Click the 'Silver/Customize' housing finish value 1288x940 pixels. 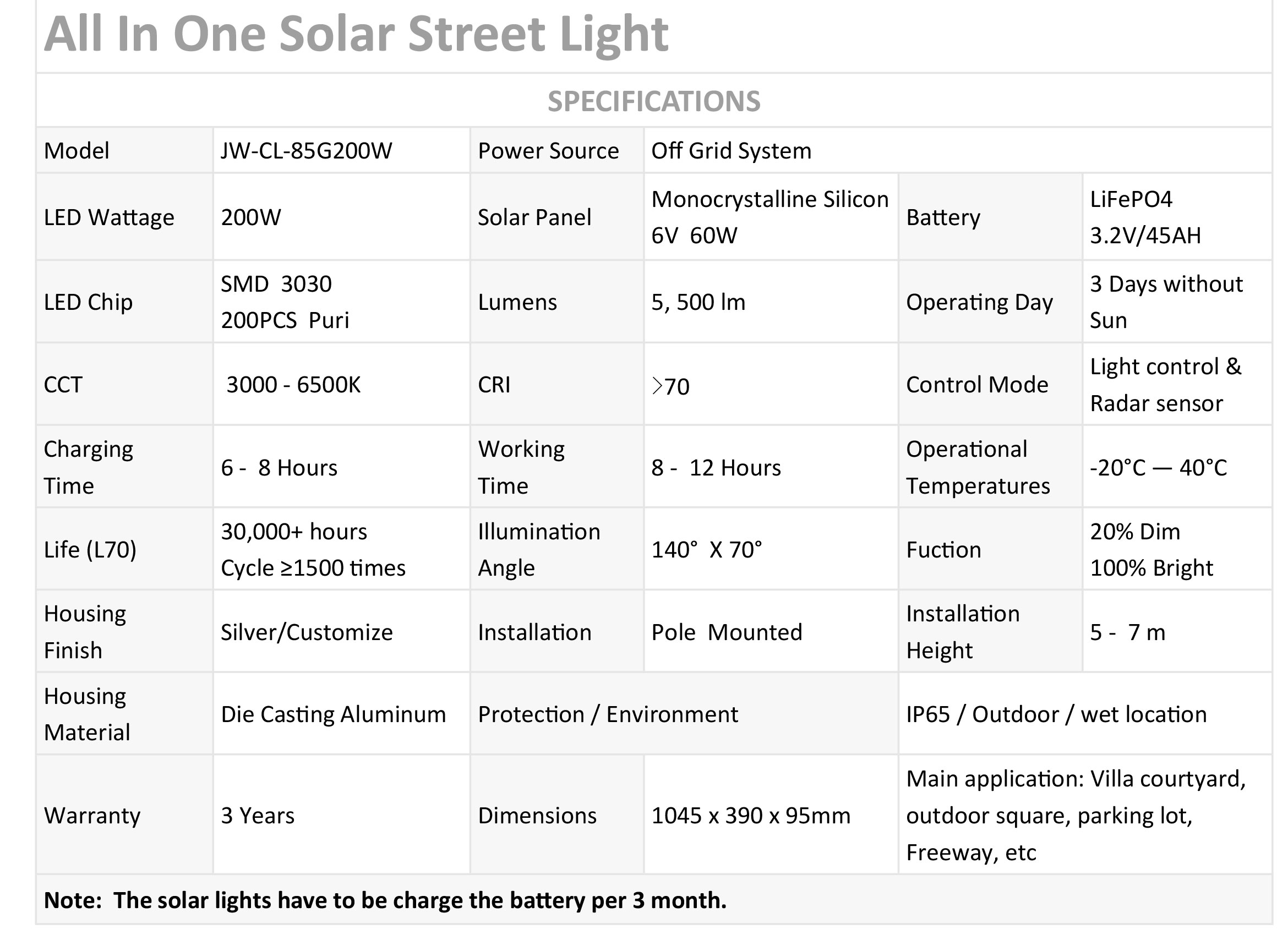pos(306,632)
